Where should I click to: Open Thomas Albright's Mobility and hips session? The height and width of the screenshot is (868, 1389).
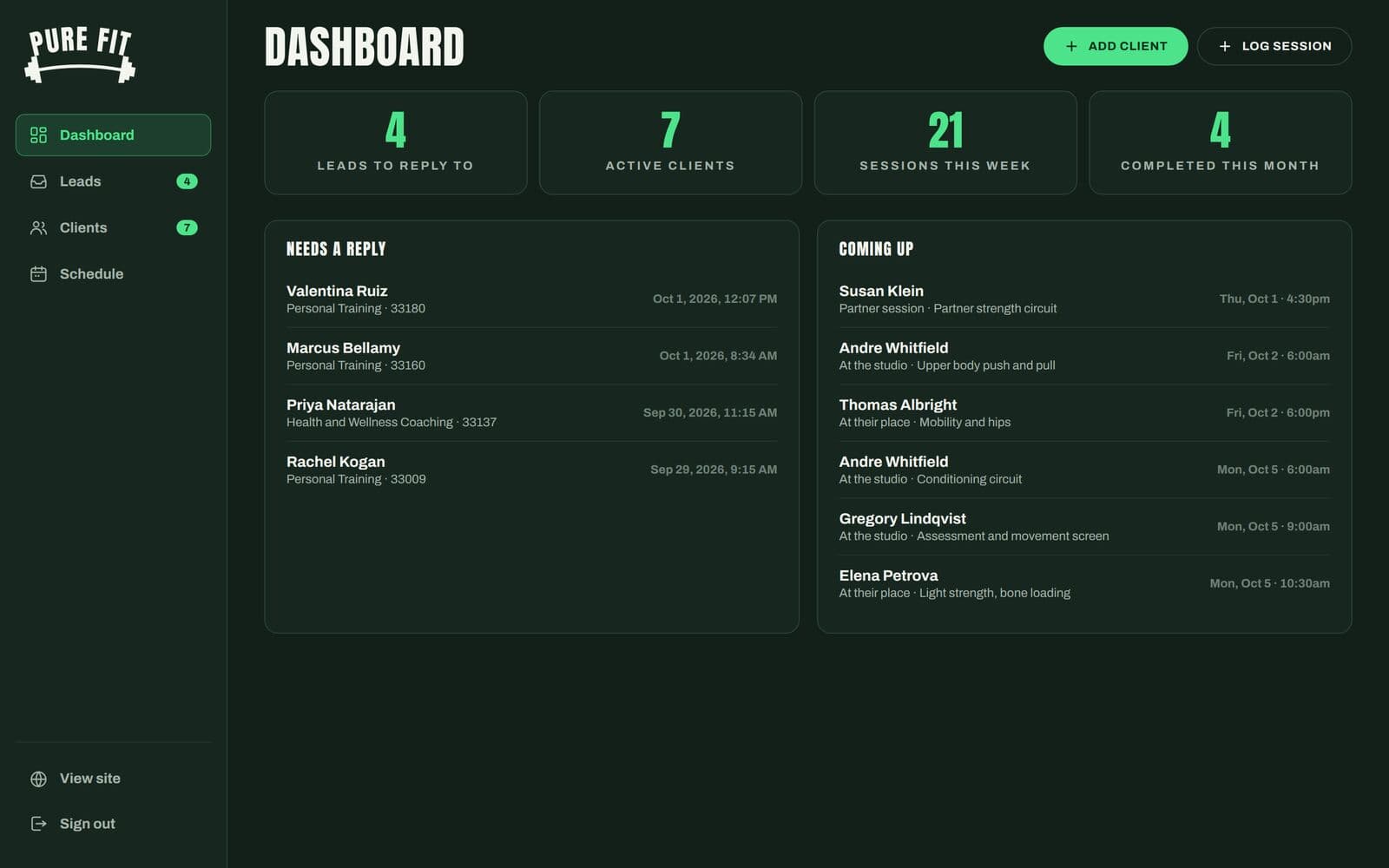pos(1084,413)
